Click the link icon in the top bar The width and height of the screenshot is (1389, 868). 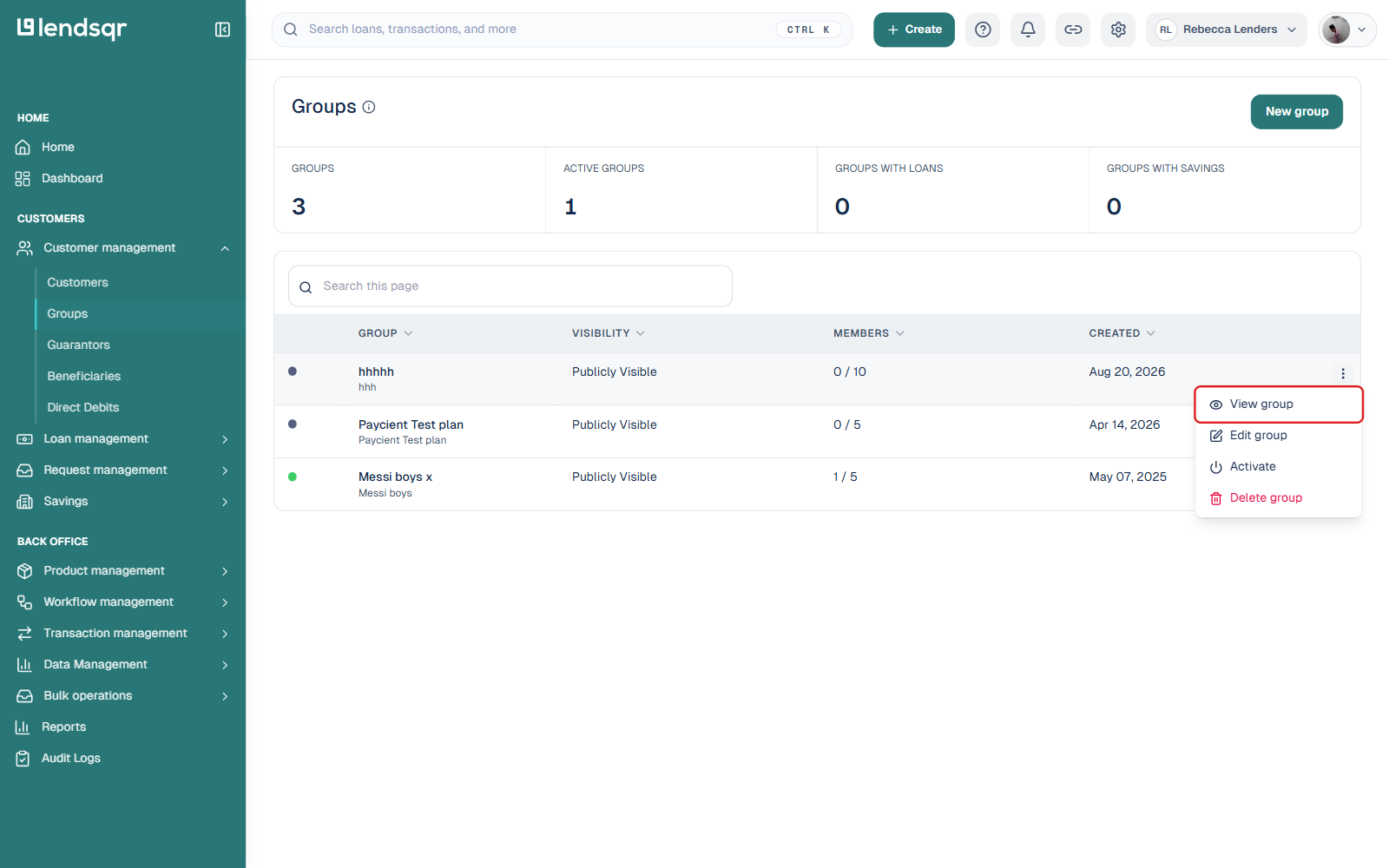click(x=1073, y=30)
